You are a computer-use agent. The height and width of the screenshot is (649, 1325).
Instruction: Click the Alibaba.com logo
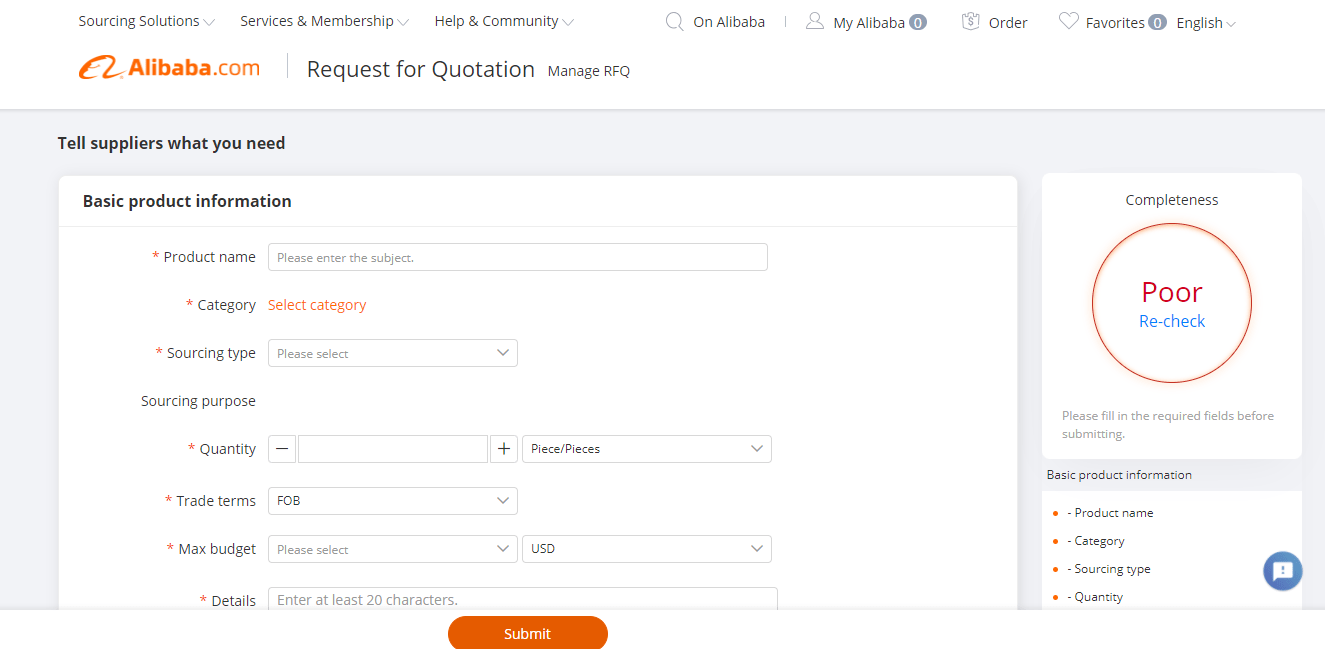coord(169,68)
